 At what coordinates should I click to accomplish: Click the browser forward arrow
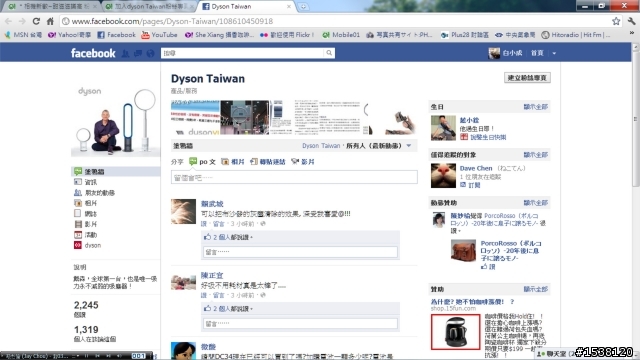(22, 21)
